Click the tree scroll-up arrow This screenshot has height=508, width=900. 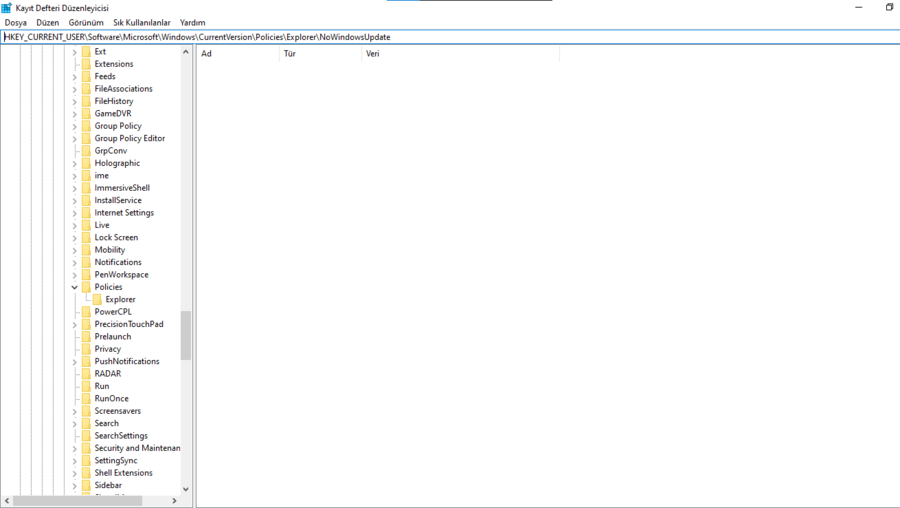[x=185, y=52]
